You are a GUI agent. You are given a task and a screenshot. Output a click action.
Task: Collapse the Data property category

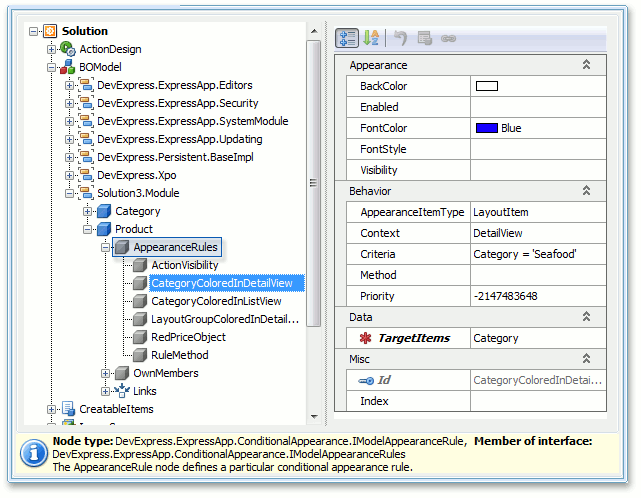click(x=586, y=316)
